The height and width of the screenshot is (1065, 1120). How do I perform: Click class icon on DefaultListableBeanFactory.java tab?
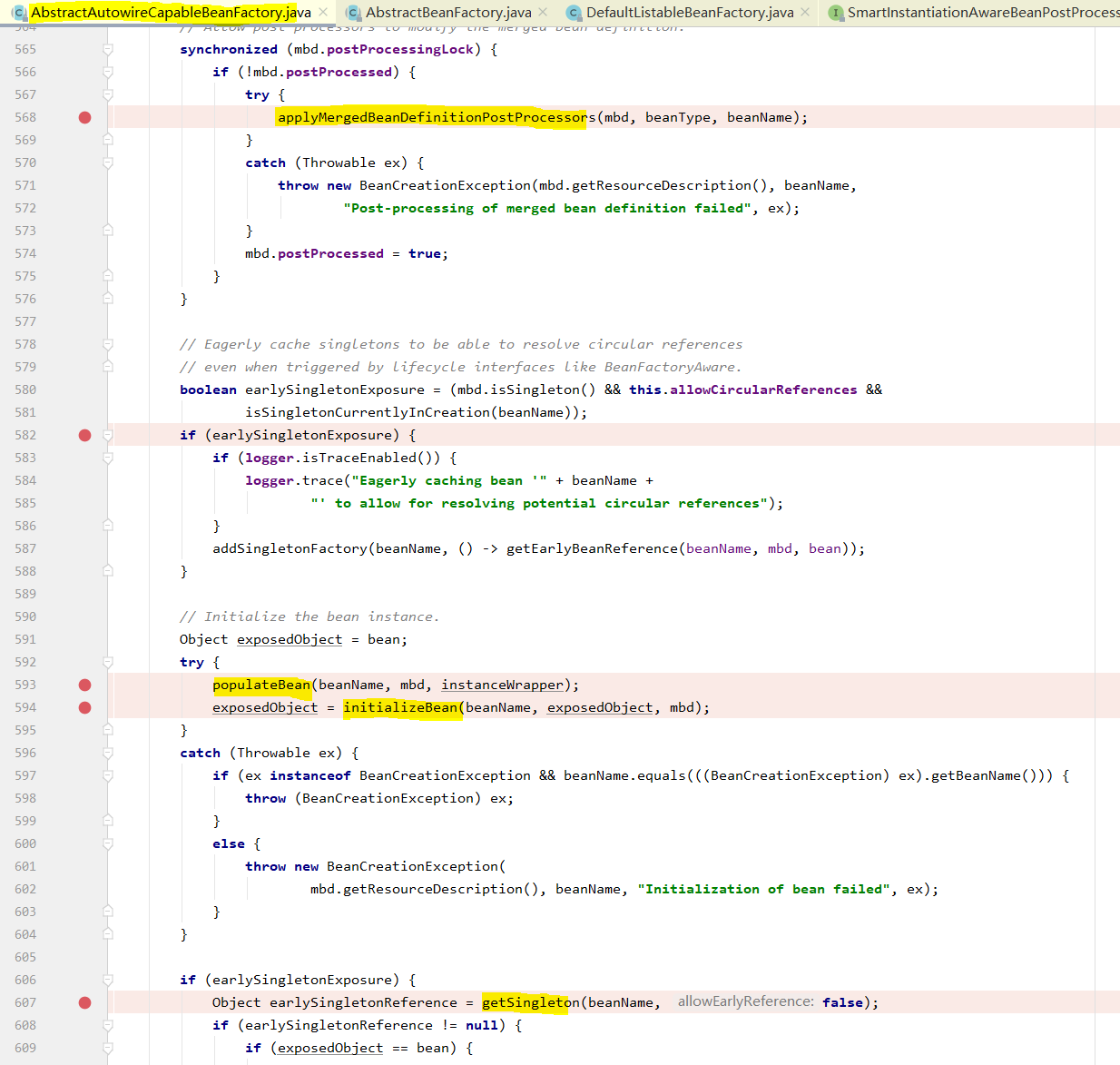click(574, 13)
